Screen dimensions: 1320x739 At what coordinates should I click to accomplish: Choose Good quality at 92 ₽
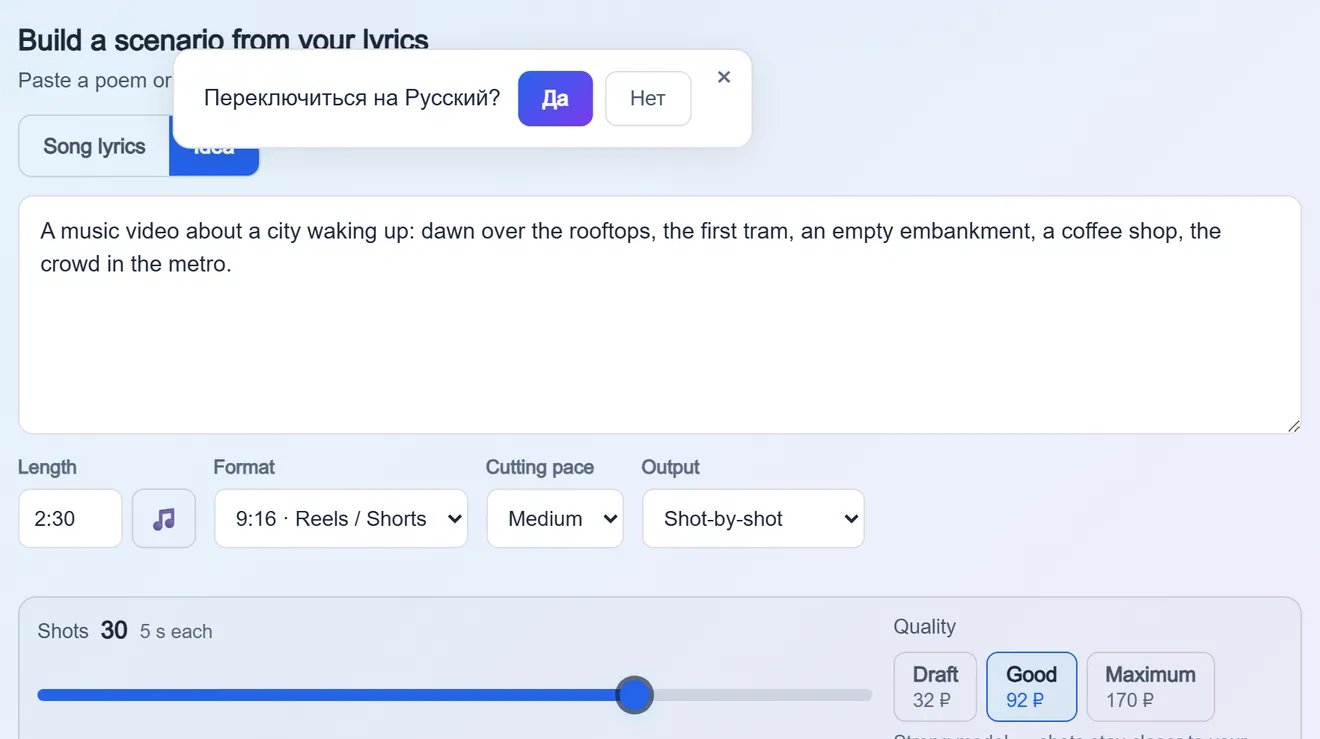click(1031, 686)
